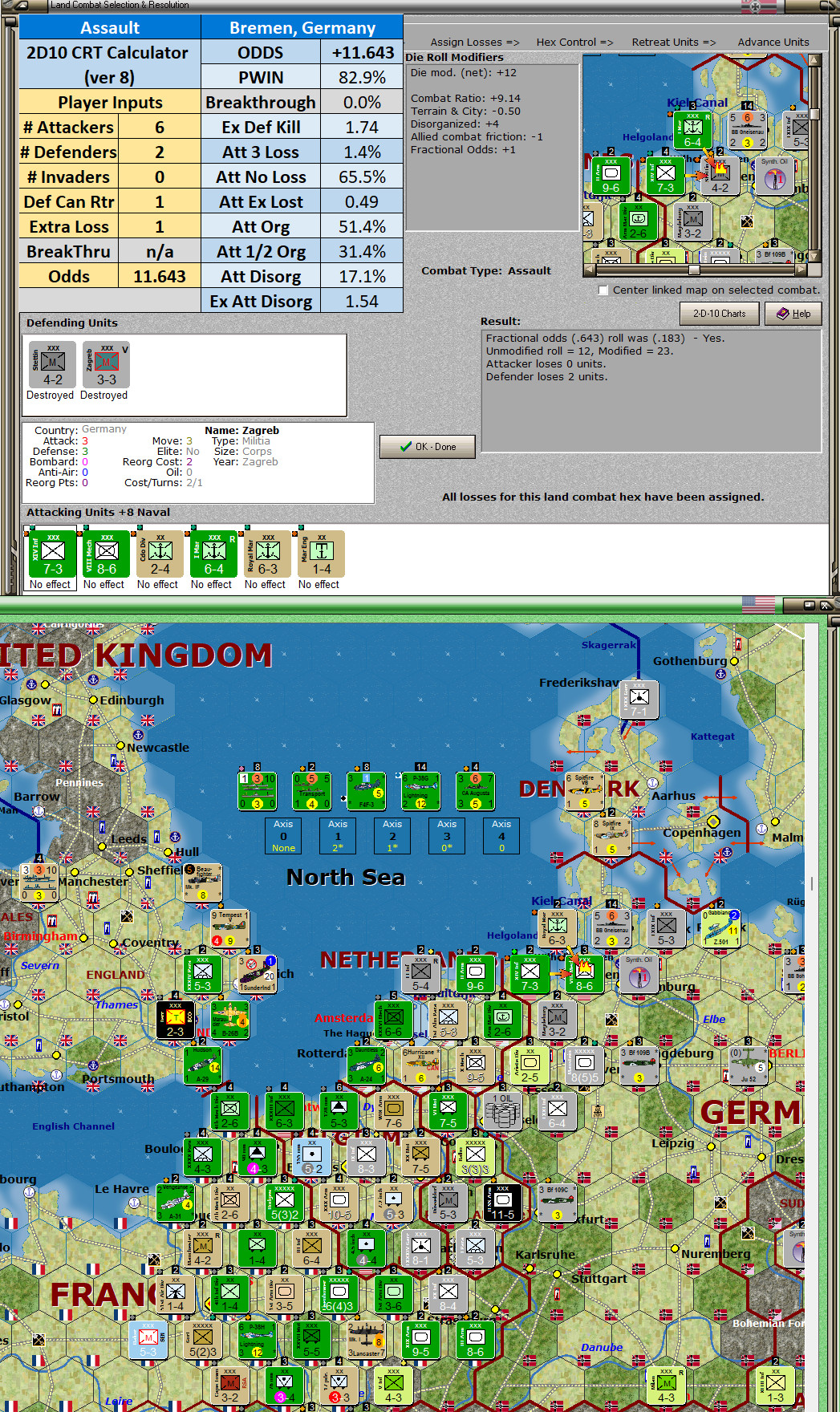Click the 7-1 unit at Frederikshavn
840x1412 pixels.
click(639, 700)
